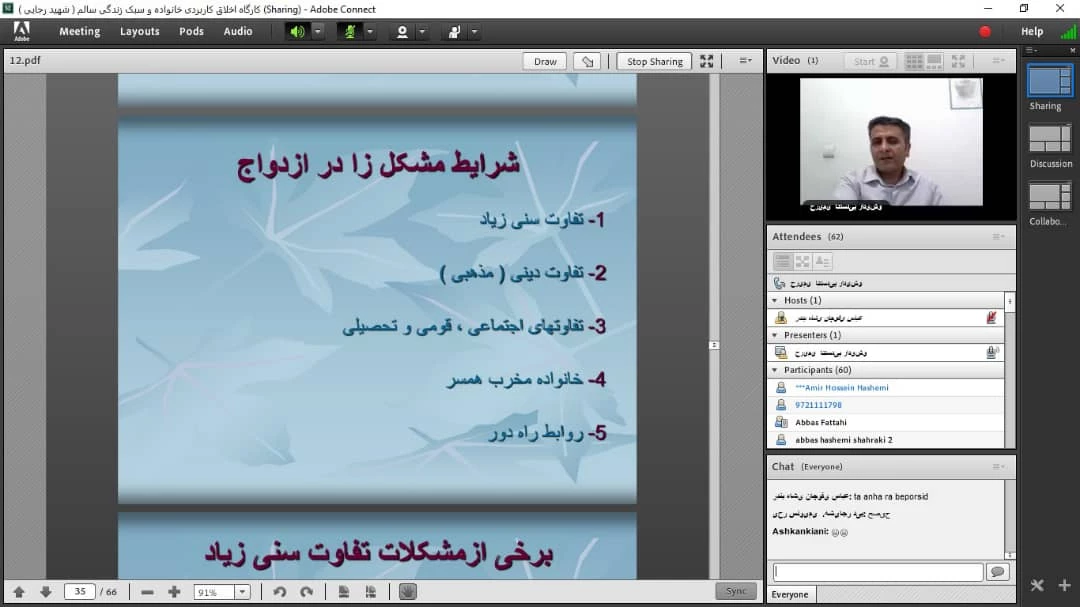Toggle the green microphone button
The height and width of the screenshot is (607, 1080).
pos(350,31)
